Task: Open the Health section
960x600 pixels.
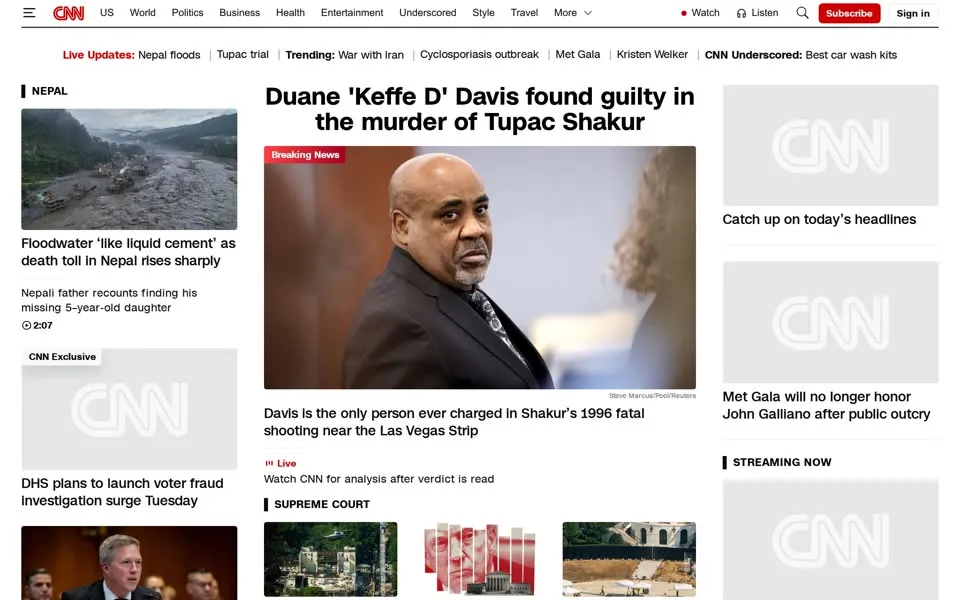Action: coord(290,13)
